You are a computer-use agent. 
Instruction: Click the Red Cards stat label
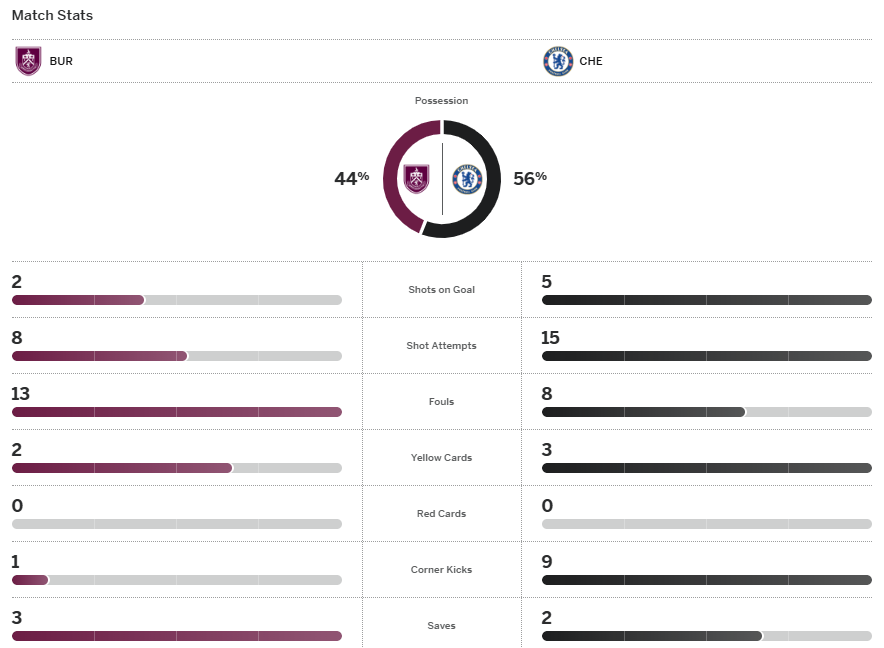point(441,514)
